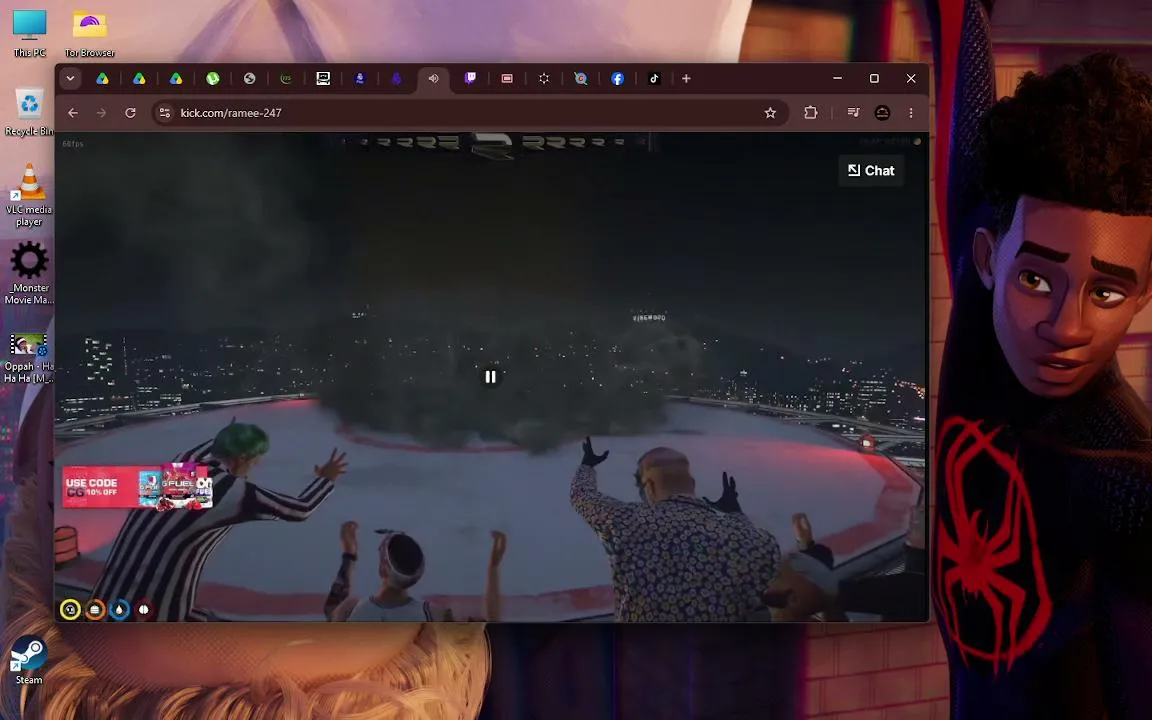Switch to the sun-shaped icon tab
Image resolution: width=1152 pixels, height=720 pixels.
coord(544,79)
